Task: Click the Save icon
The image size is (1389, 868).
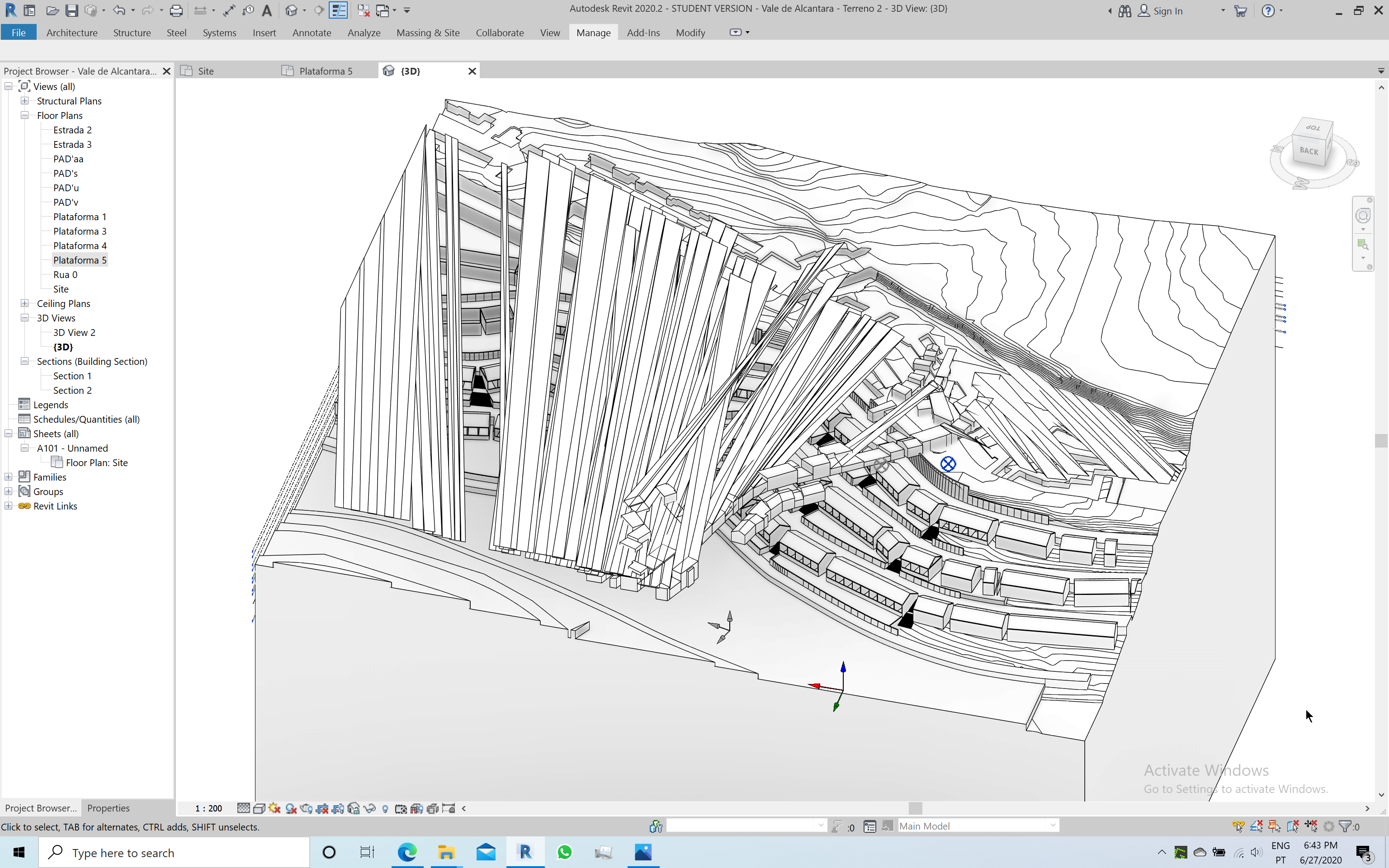Action: click(x=72, y=10)
